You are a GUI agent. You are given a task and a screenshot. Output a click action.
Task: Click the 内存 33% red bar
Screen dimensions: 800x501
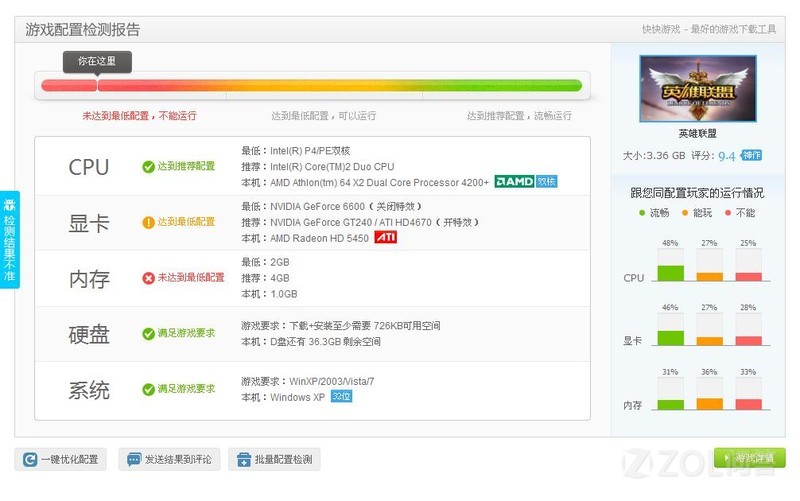click(748, 405)
